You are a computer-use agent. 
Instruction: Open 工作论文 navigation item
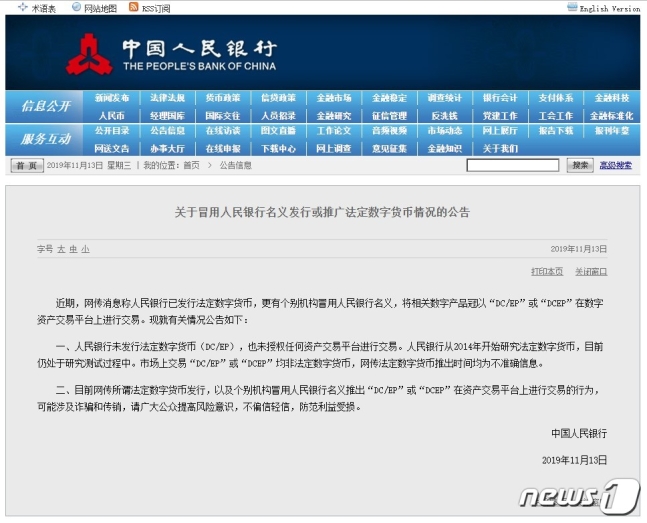[x=334, y=131]
